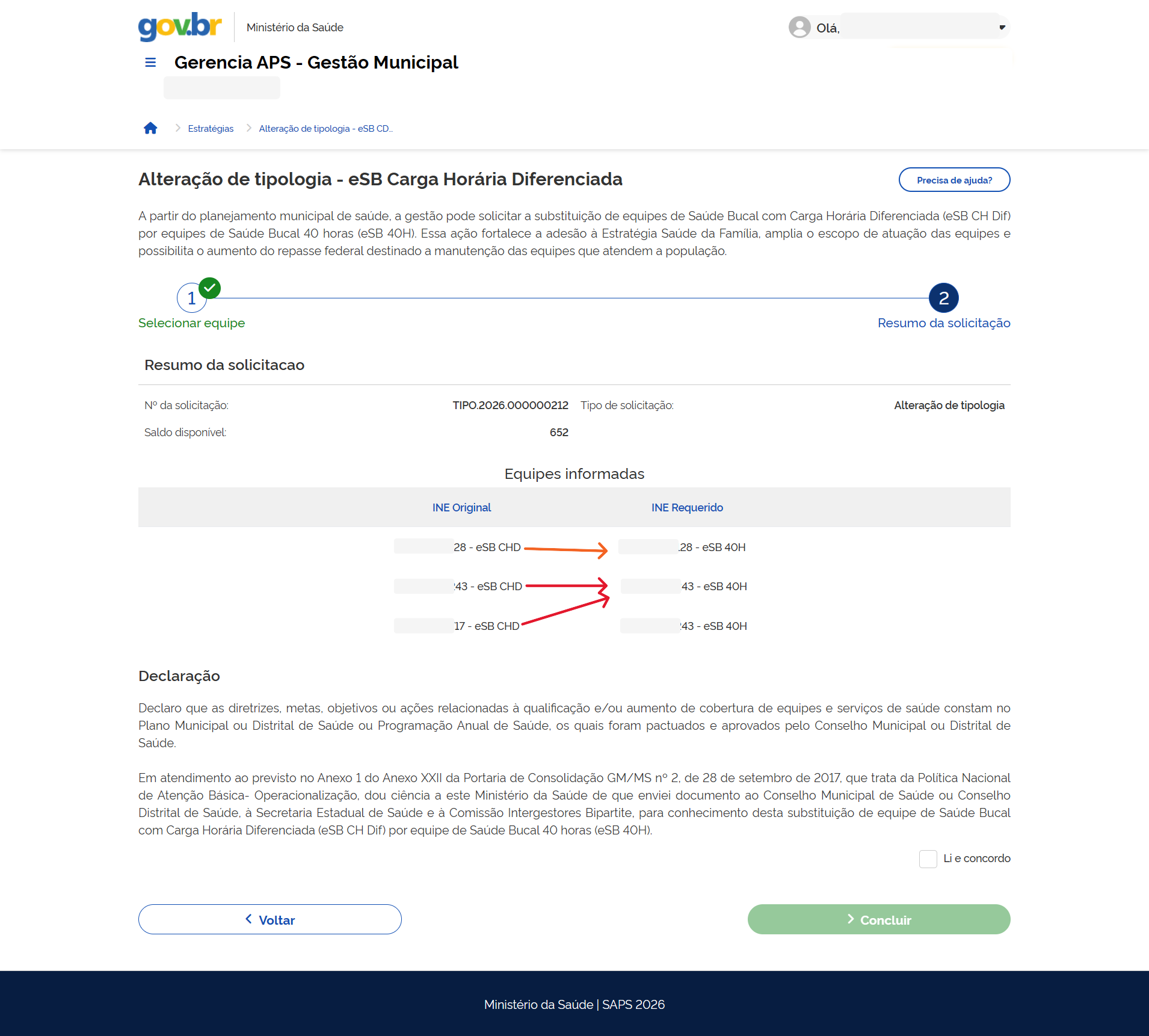Viewport: 1149px width, 1036px height.
Task: Go to the home page icon
Action: pos(150,128)
